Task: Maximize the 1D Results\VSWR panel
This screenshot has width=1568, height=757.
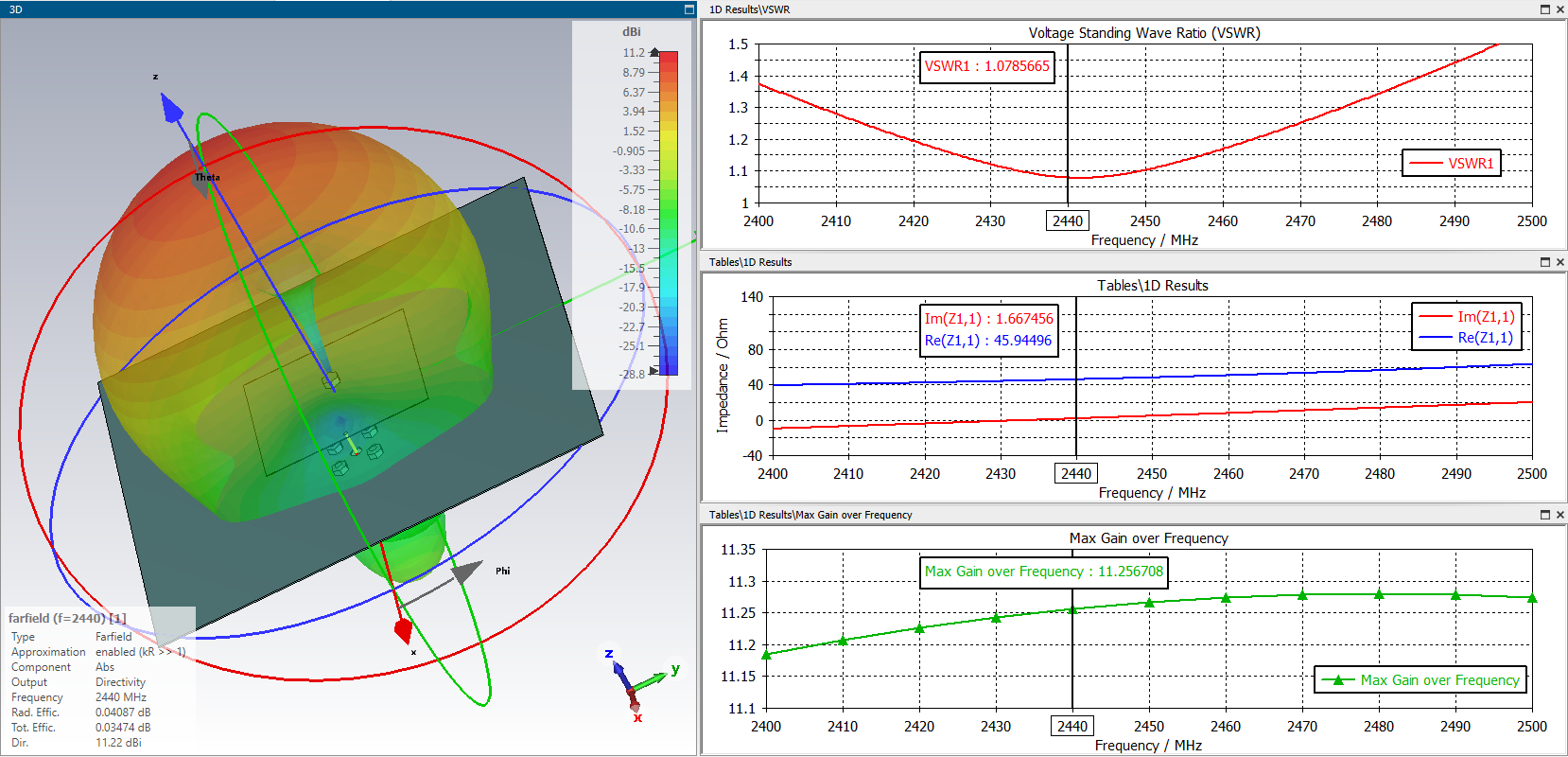Action: click(1545, 9)
